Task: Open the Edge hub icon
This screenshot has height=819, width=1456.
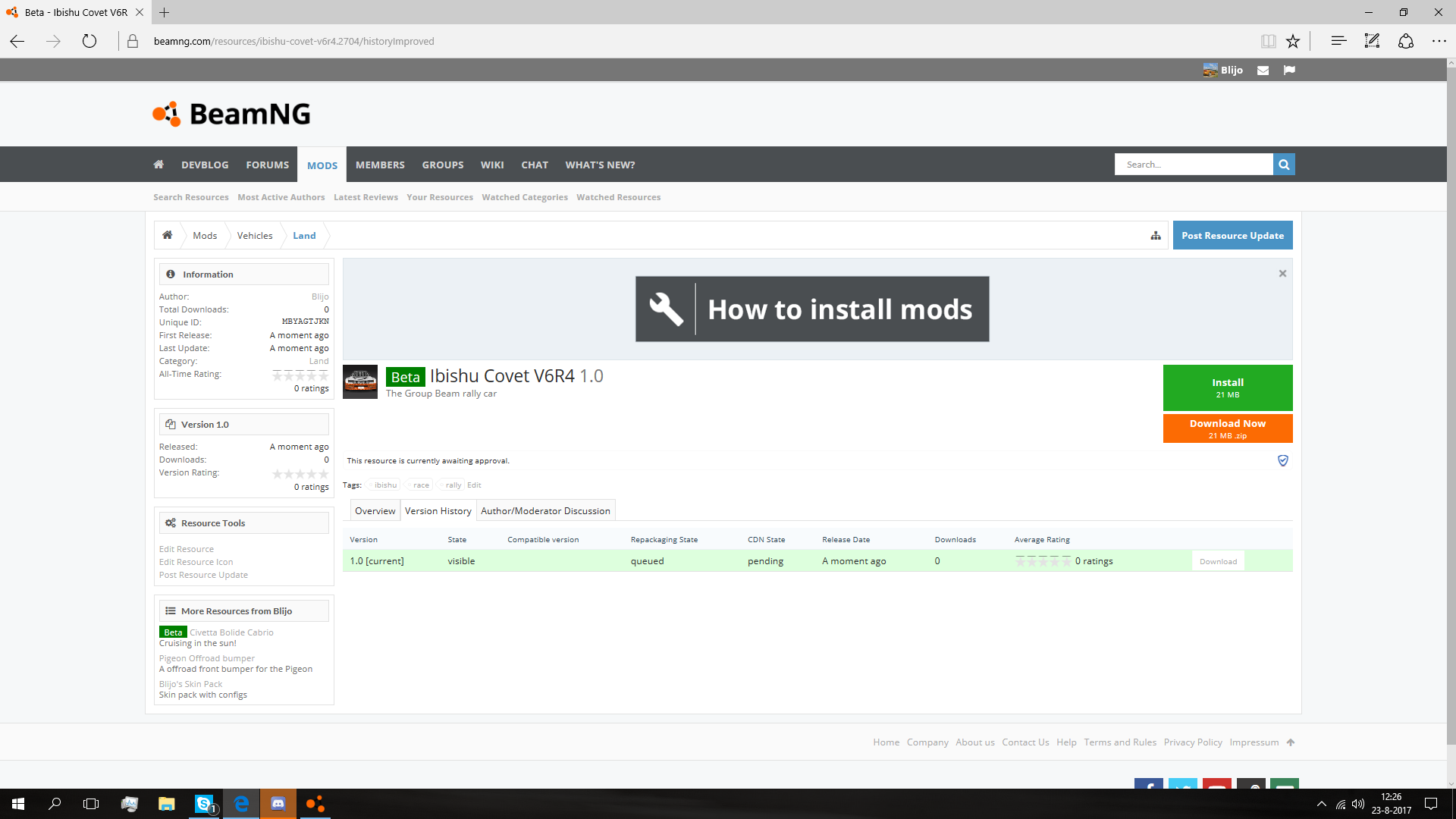Action: coord(1338,41)
